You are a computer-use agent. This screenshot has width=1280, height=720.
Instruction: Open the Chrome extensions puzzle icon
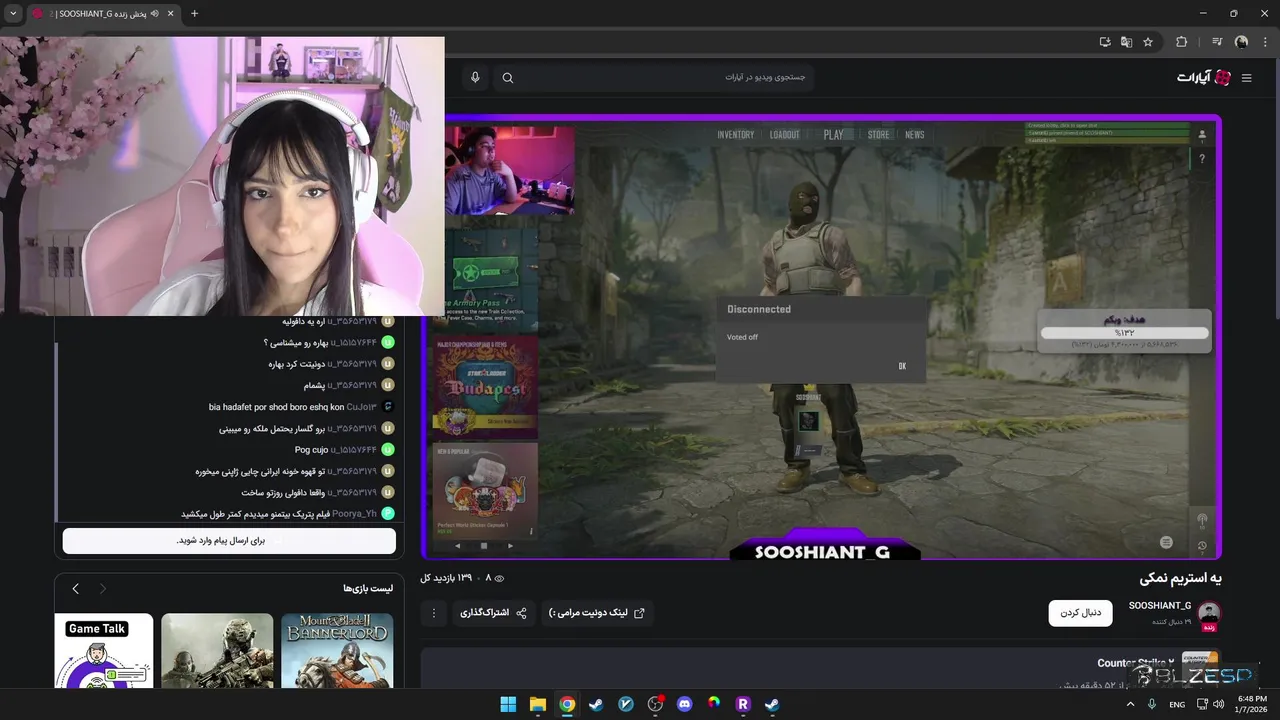1182,42
